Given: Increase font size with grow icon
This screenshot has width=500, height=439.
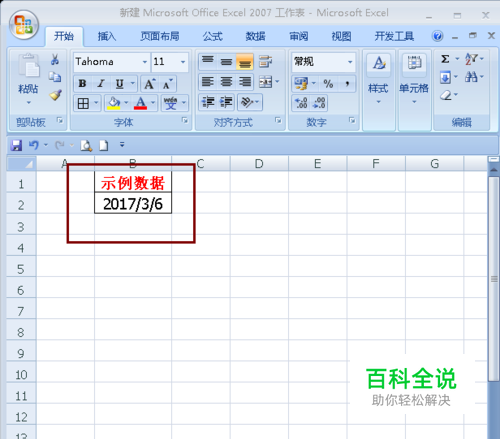Looking at the screenshot, I should pyautogui.click(x=149, y=84).
